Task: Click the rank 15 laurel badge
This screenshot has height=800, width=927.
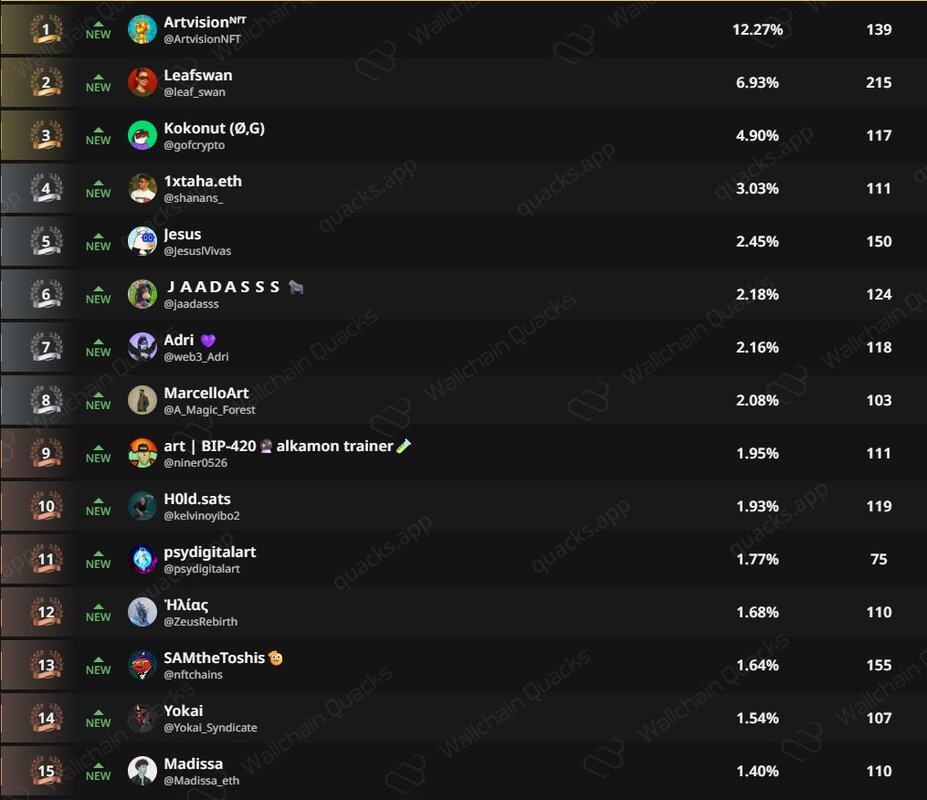Action: (x=46, y=770)
